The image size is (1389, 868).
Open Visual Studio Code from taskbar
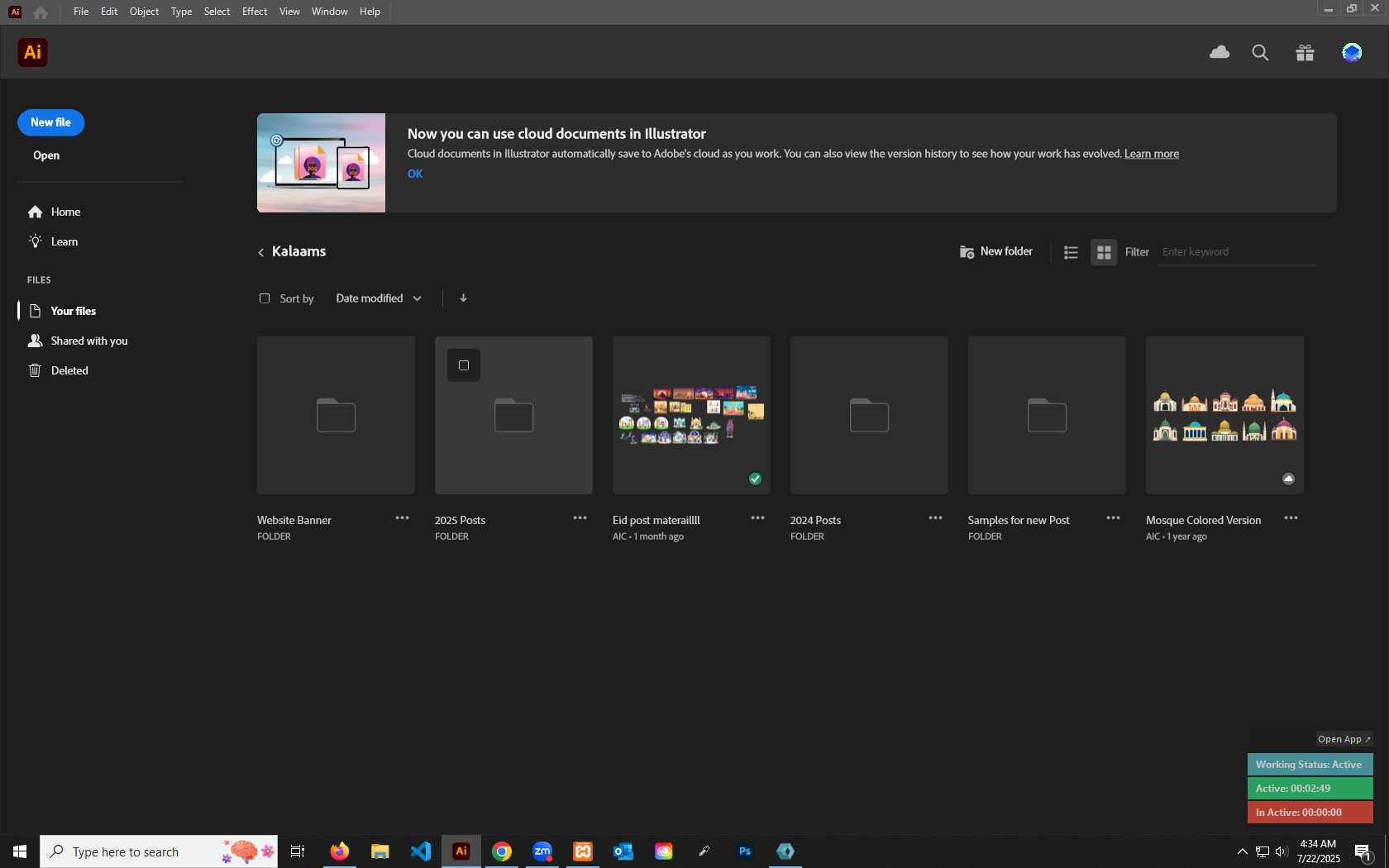coord(420,851)
